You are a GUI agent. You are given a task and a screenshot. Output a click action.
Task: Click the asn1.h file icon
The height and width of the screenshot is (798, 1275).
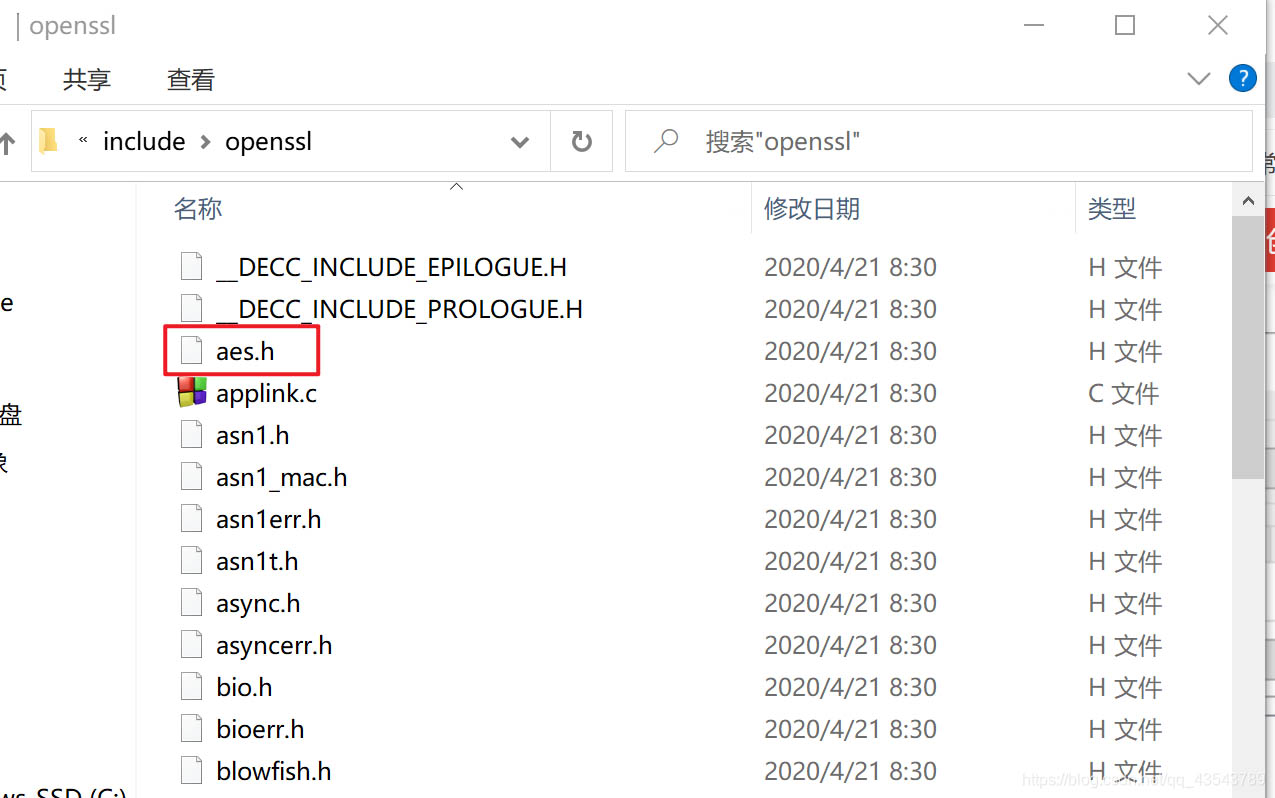pyautogui.click(x=191, y=435)
